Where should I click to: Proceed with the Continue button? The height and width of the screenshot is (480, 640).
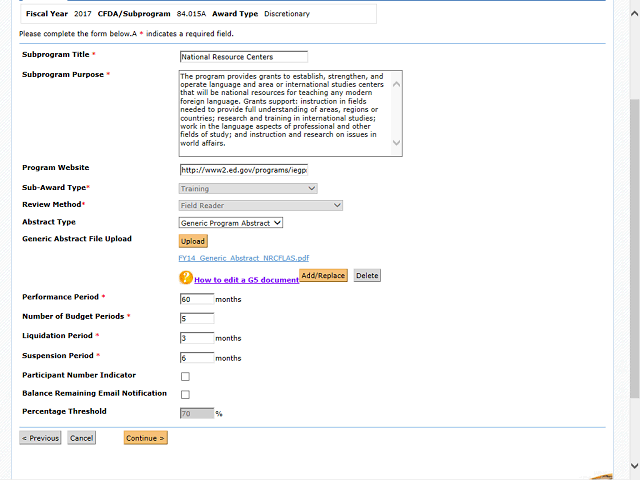point(145,438)
